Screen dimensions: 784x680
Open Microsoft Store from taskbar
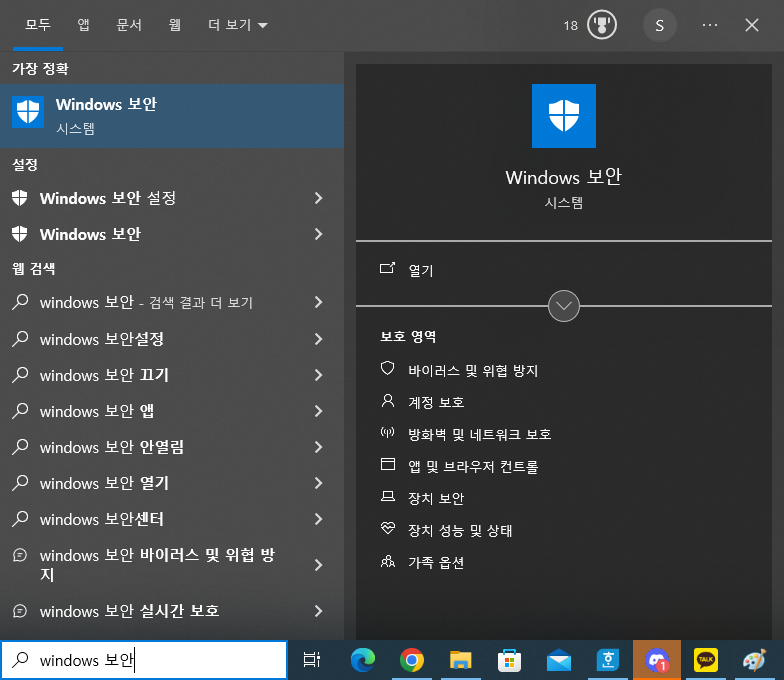point(509,660)
